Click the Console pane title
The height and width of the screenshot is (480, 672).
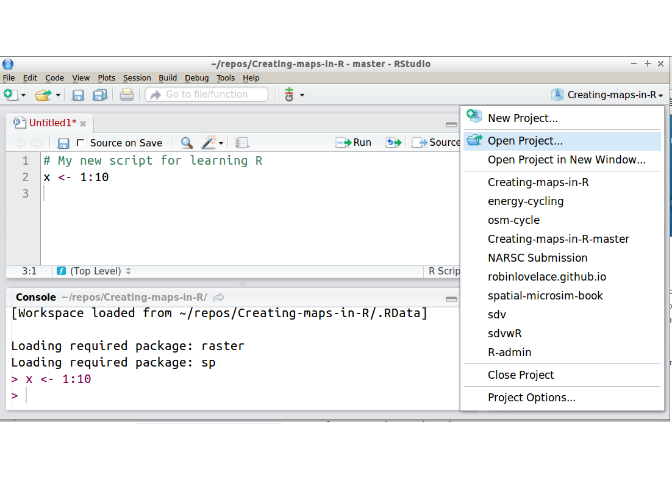(36, 297)
